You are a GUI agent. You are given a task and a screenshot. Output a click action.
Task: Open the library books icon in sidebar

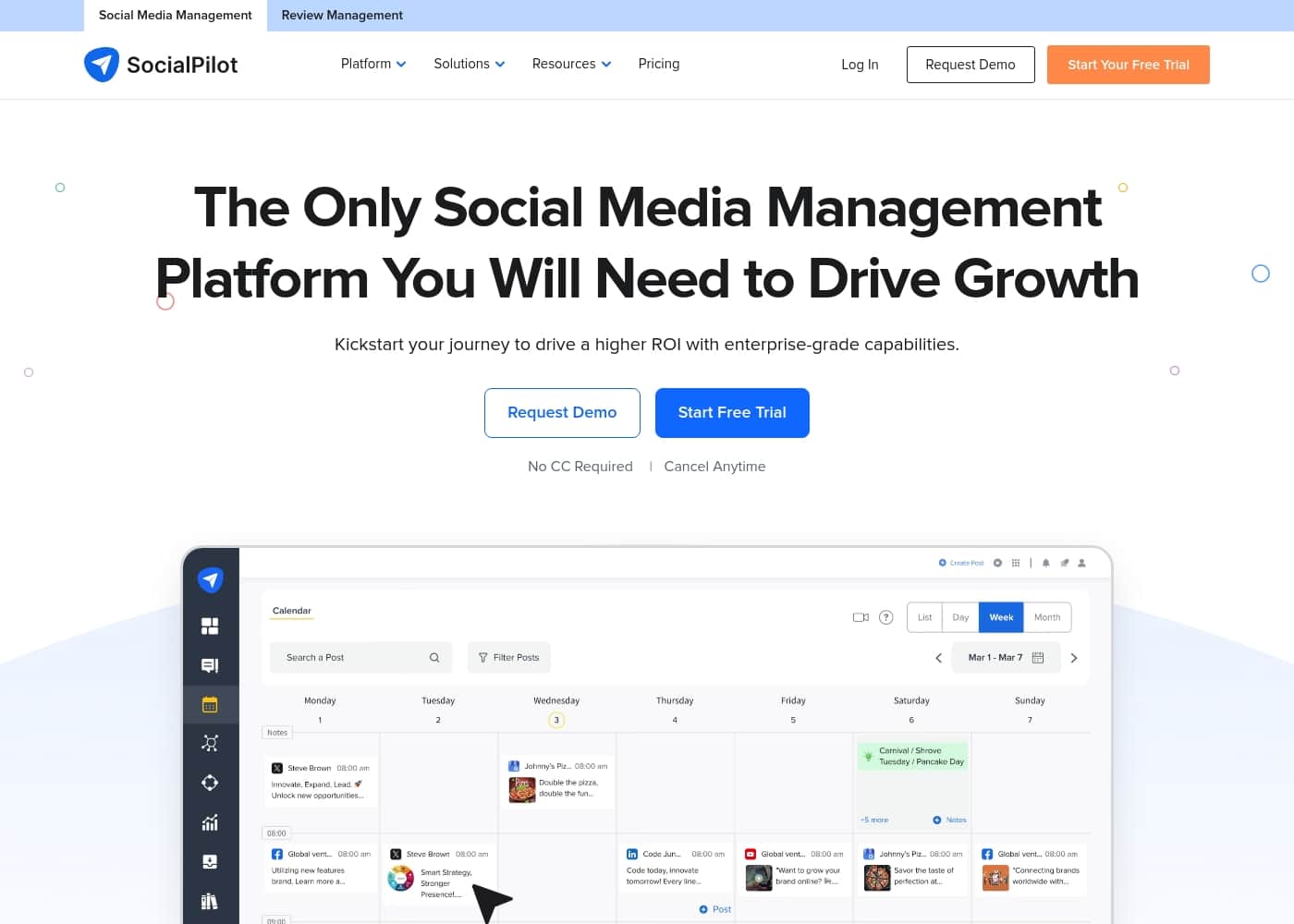[x=210, y=901]
